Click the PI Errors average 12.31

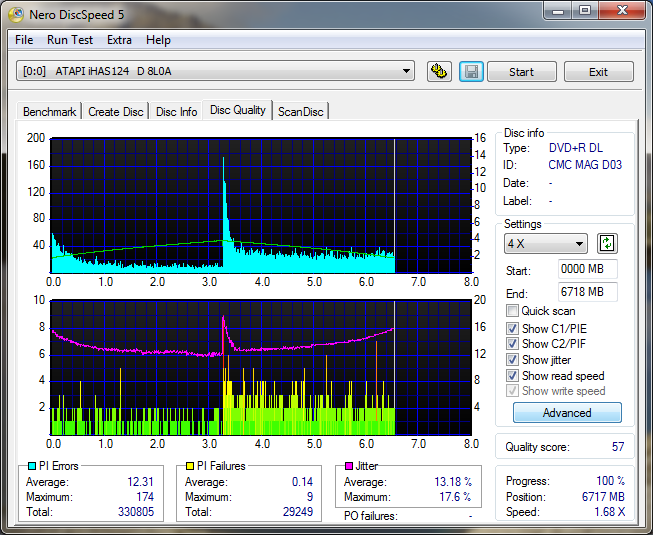140,482
